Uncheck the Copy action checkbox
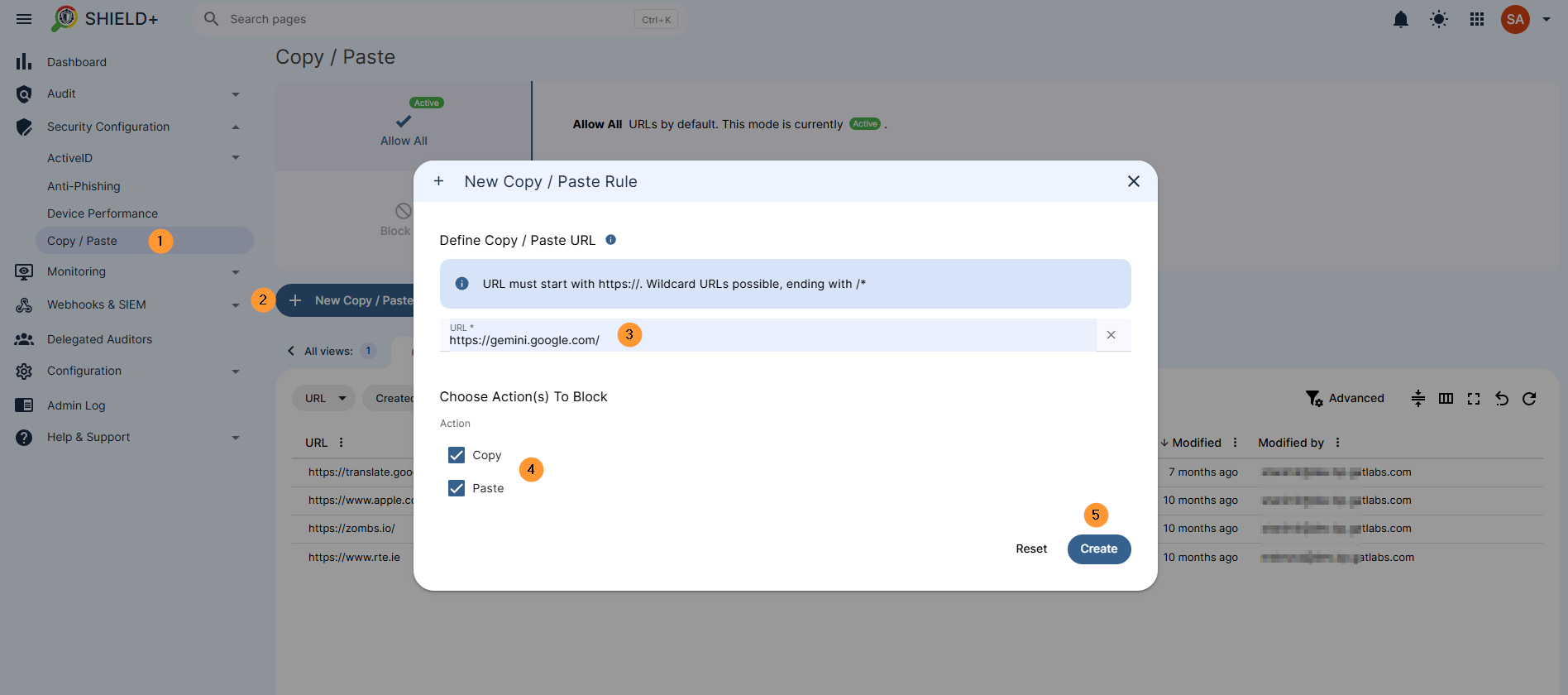The width and height of the screenshot is (1568, 695). (x=457, y=455)
